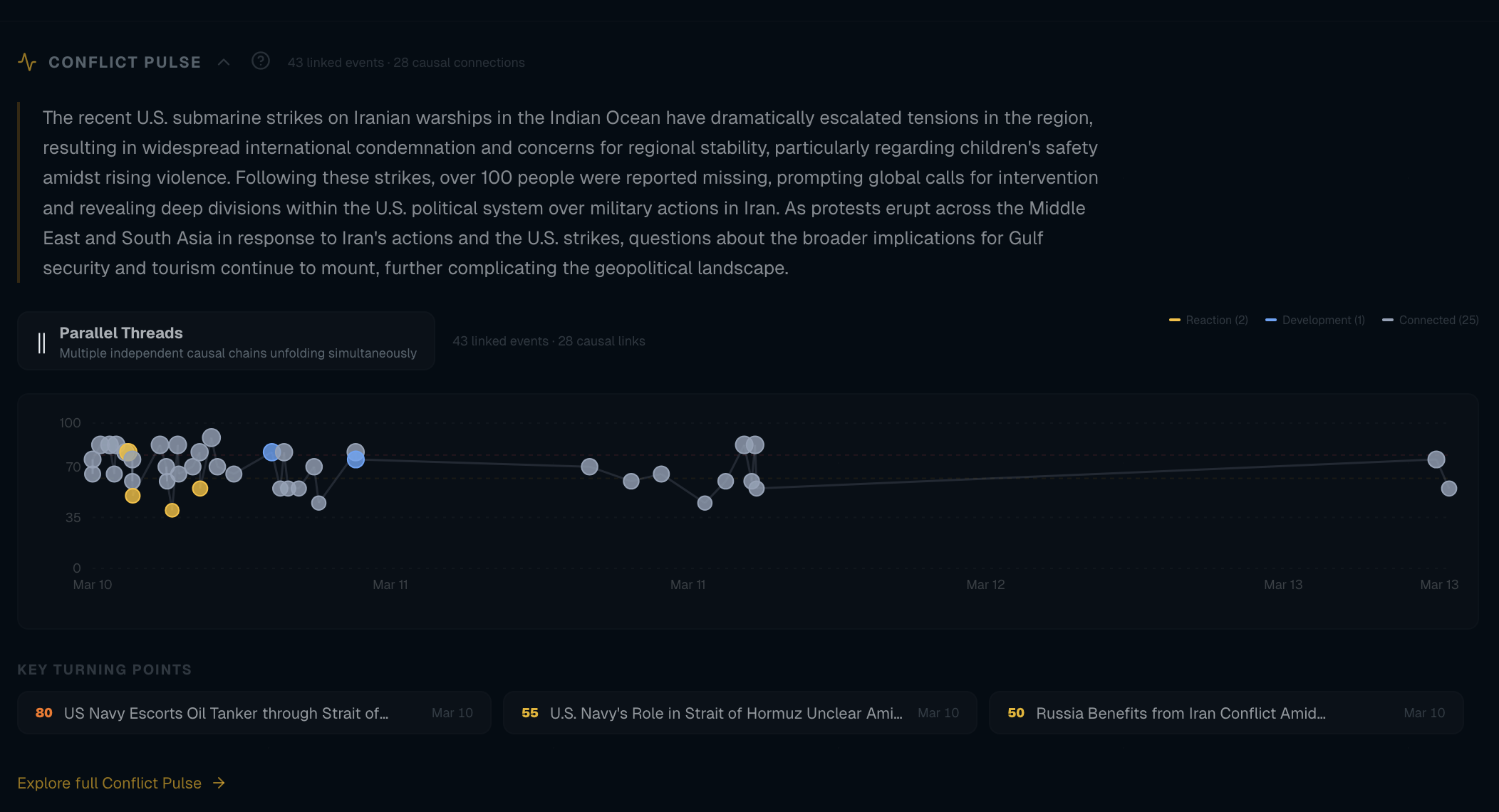Select the Mar 10 label on the timeline
The image size is (1499, 812).
coord(92,584)
